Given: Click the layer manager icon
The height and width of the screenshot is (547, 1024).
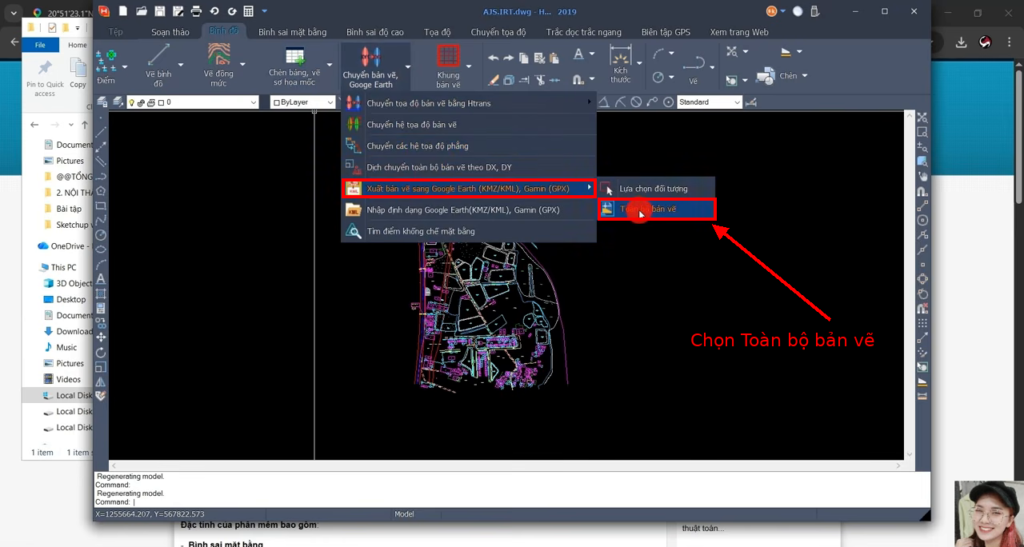Looking at the screenshot, I should point(102,102).
